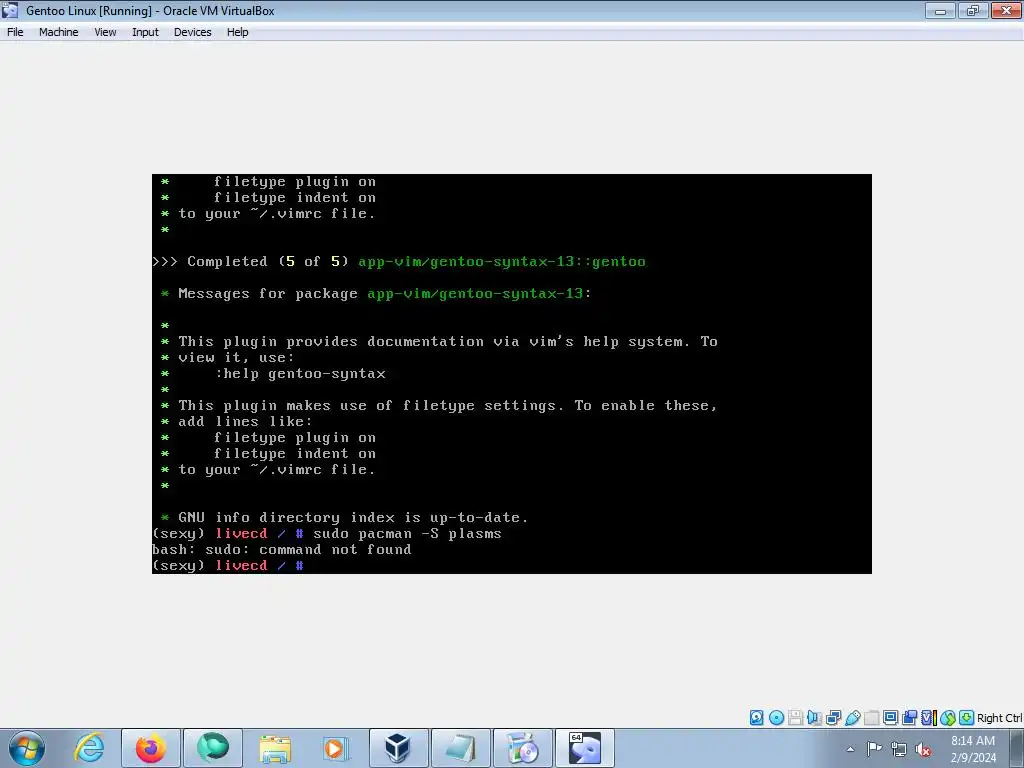Launch Internet Explorer from taskbar
1024x768 pixels.
(x=89, y=748)
